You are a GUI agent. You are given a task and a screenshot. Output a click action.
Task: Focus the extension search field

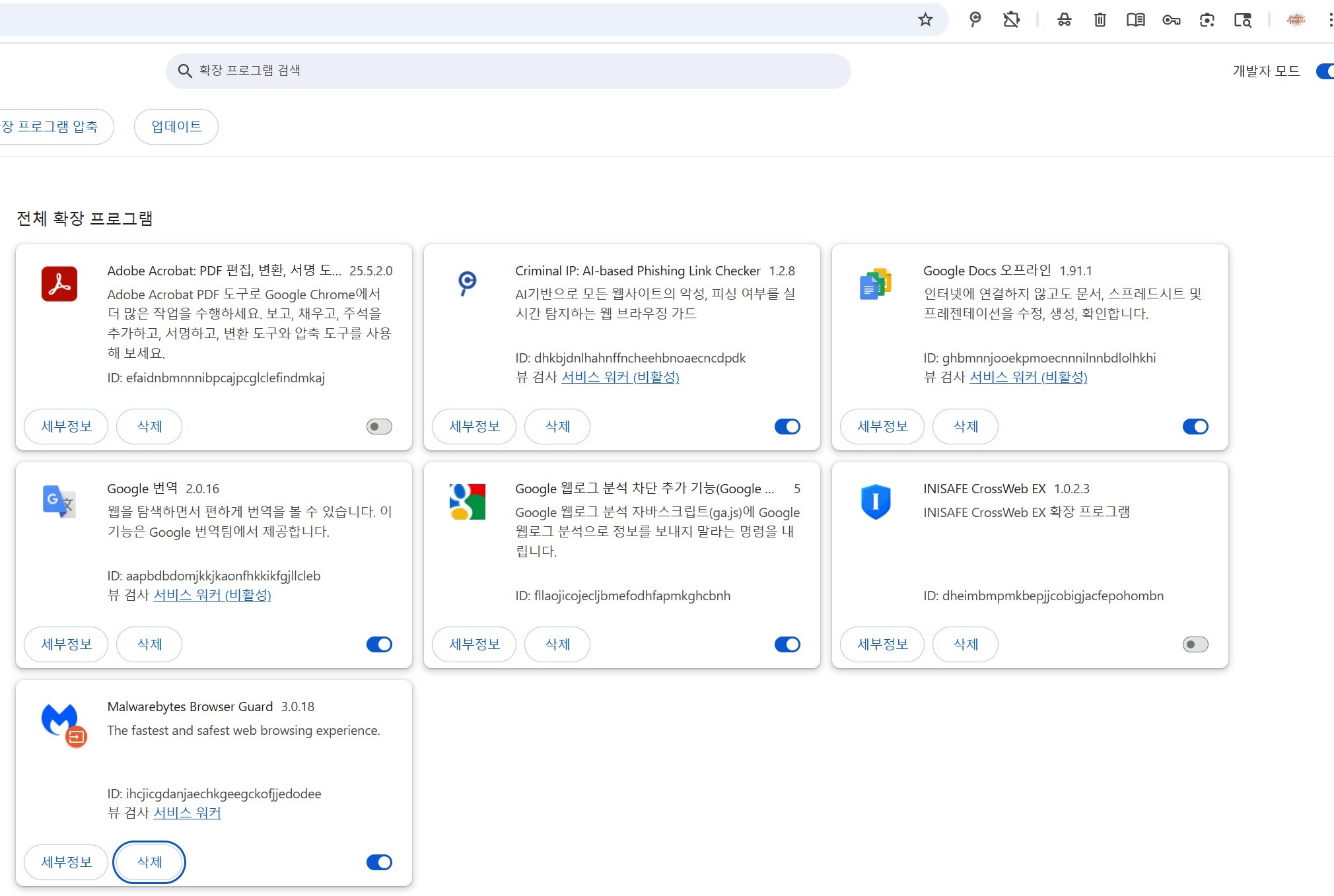click(508, 71)
